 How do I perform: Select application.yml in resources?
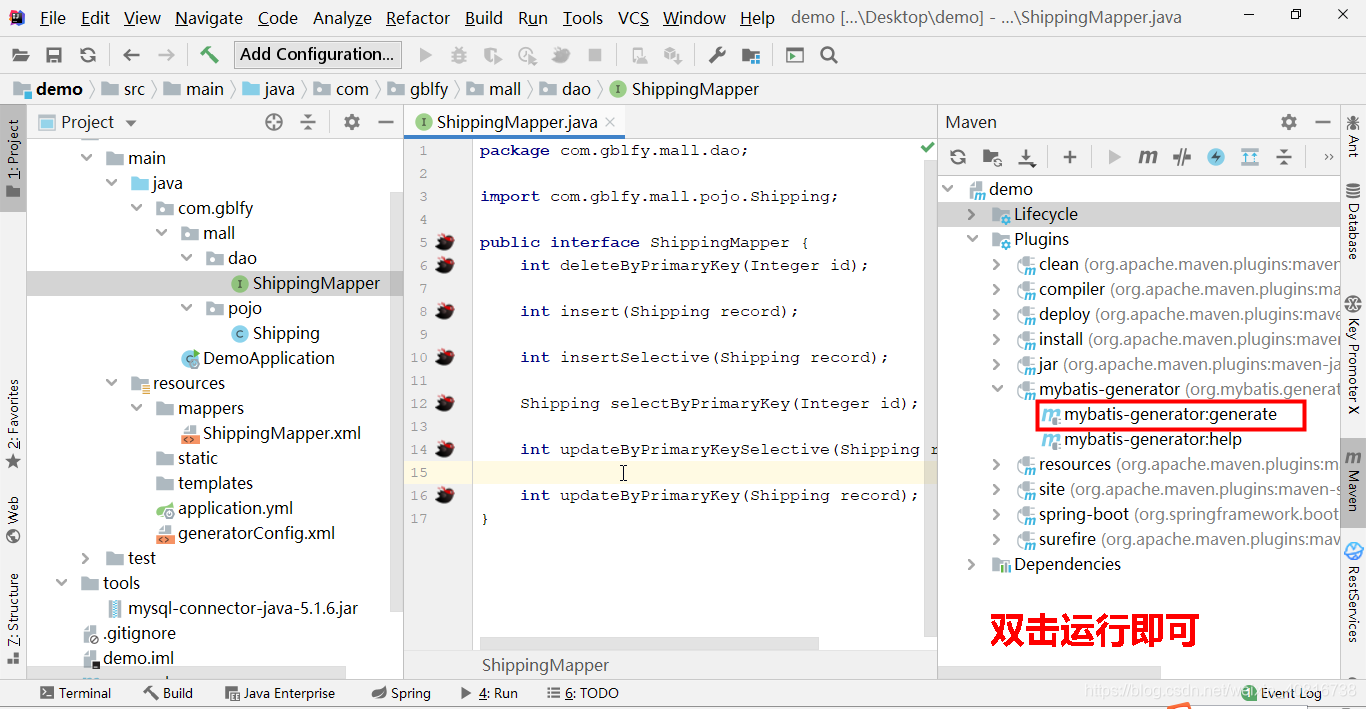(235, 508)
